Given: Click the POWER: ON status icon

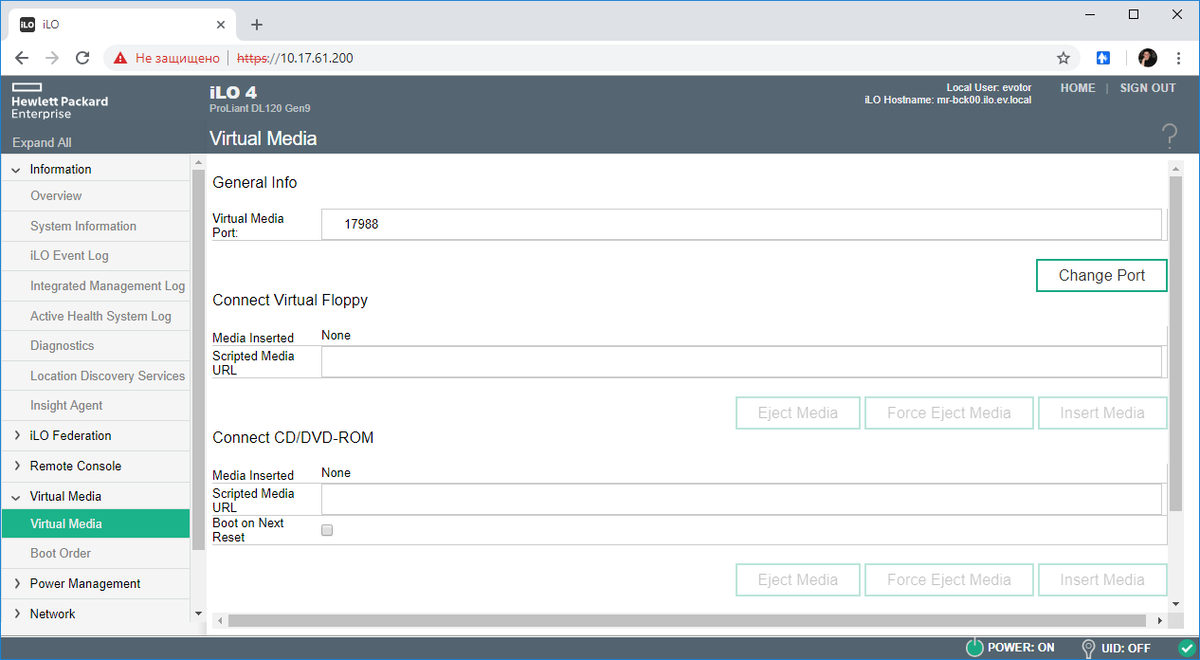Looking at the screenshot, I should pyautogui.click(x=974, y=648).
